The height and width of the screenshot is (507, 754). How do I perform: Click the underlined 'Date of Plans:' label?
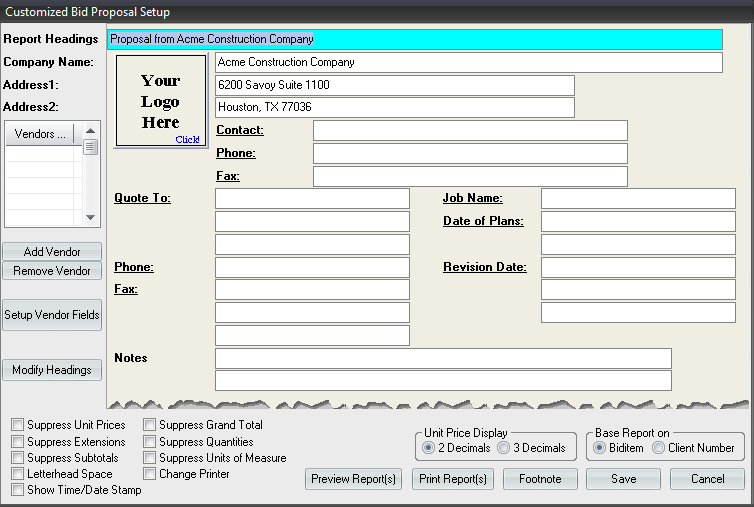(483, 221)
